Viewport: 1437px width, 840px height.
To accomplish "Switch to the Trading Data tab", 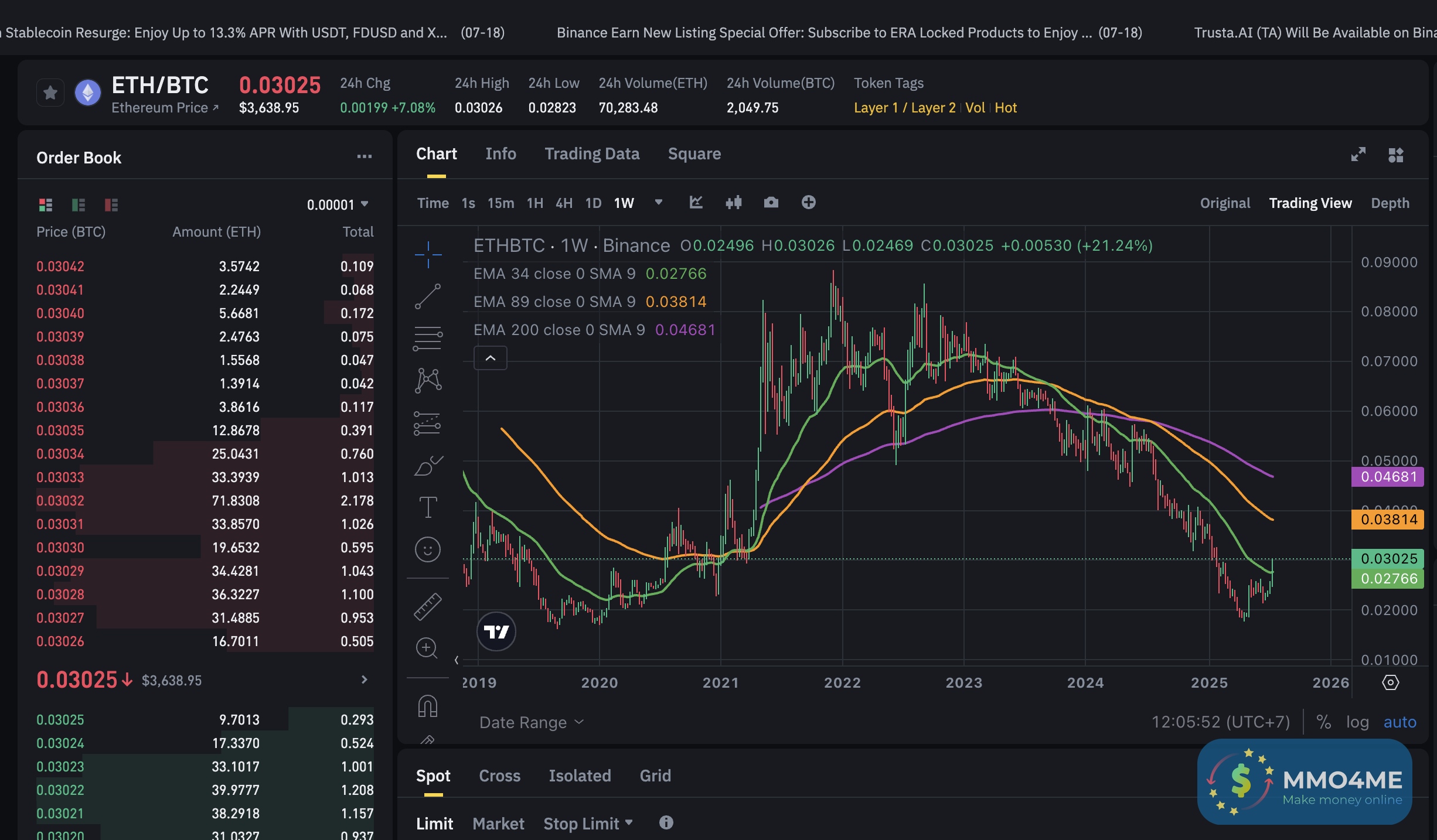I will 592,154.
